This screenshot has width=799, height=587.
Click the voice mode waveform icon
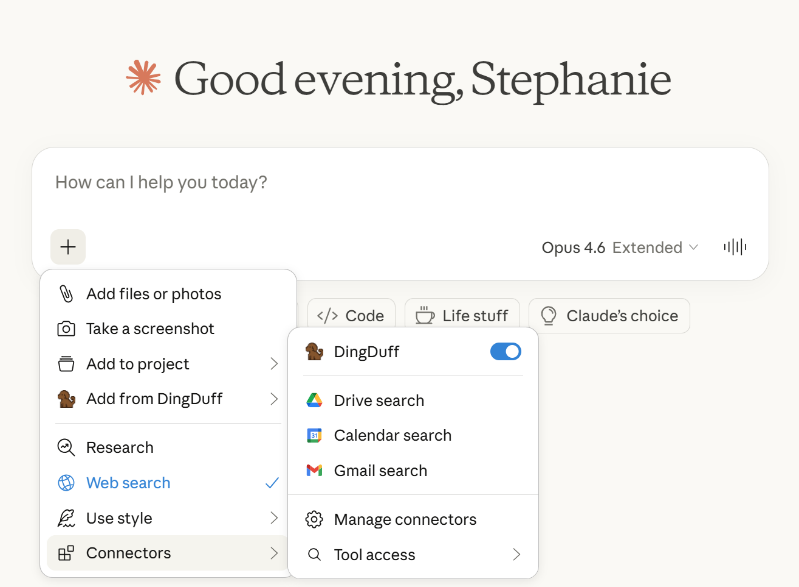[735, 247]
